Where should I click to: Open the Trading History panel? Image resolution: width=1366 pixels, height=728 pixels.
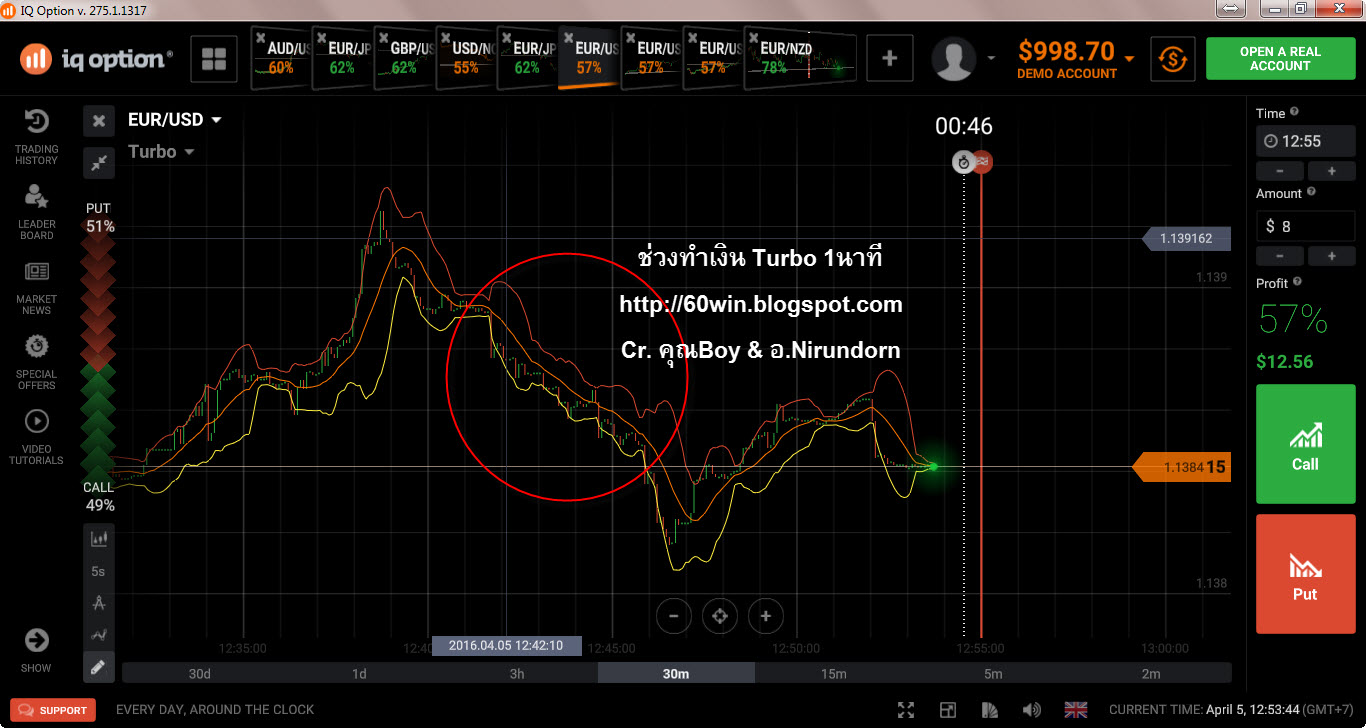(x=36, y=137)
